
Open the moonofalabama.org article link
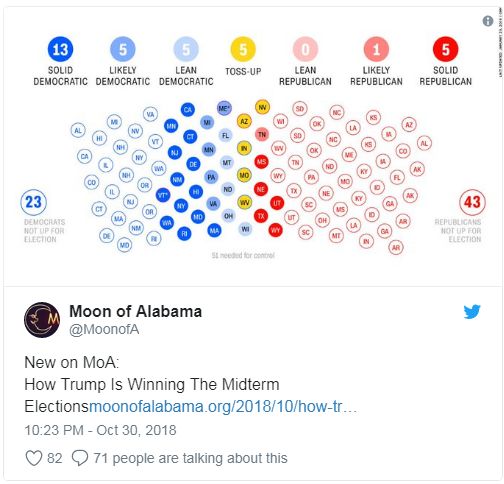point(223,407)
